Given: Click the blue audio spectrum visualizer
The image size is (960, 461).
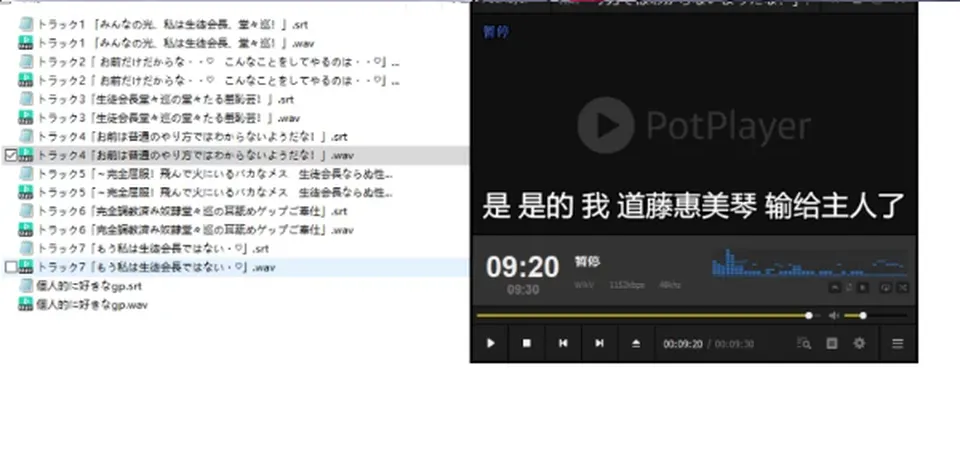Looking at the screenshot, I should coord(809,263).
